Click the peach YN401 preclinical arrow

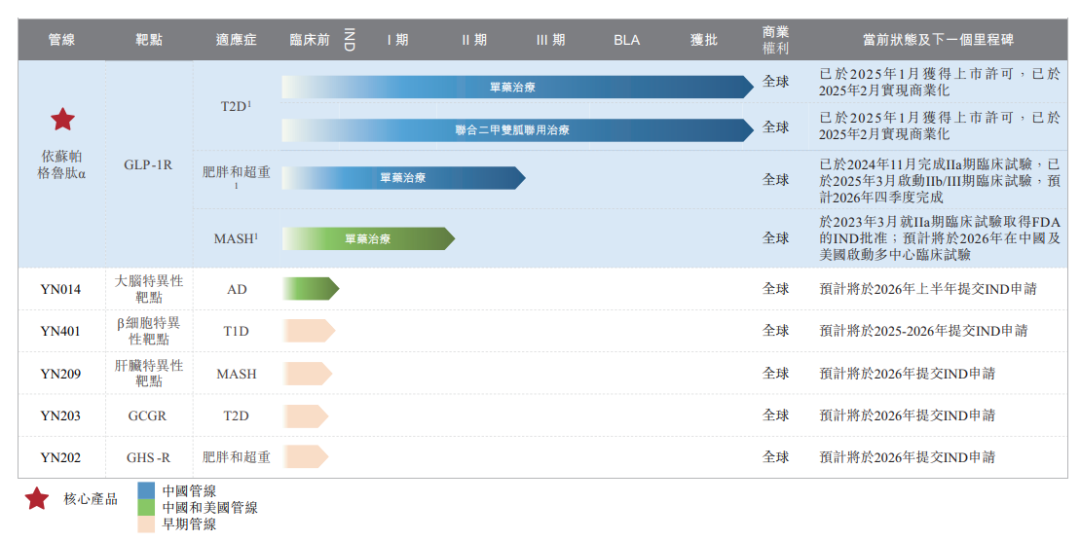point(309,331)
